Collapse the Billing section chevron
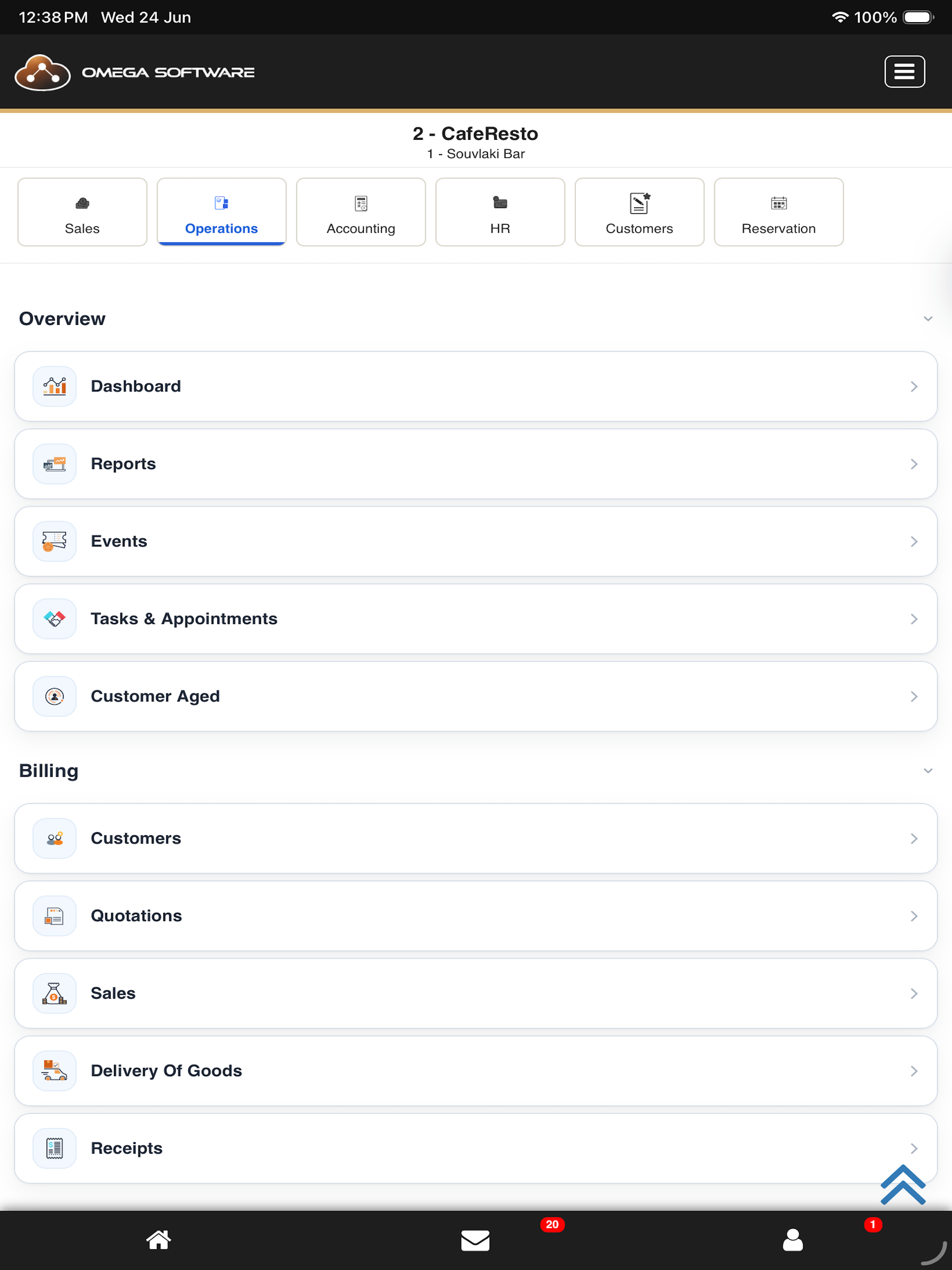The width and height of the screenshot is (952, 1270). click(x=928, y=771)
